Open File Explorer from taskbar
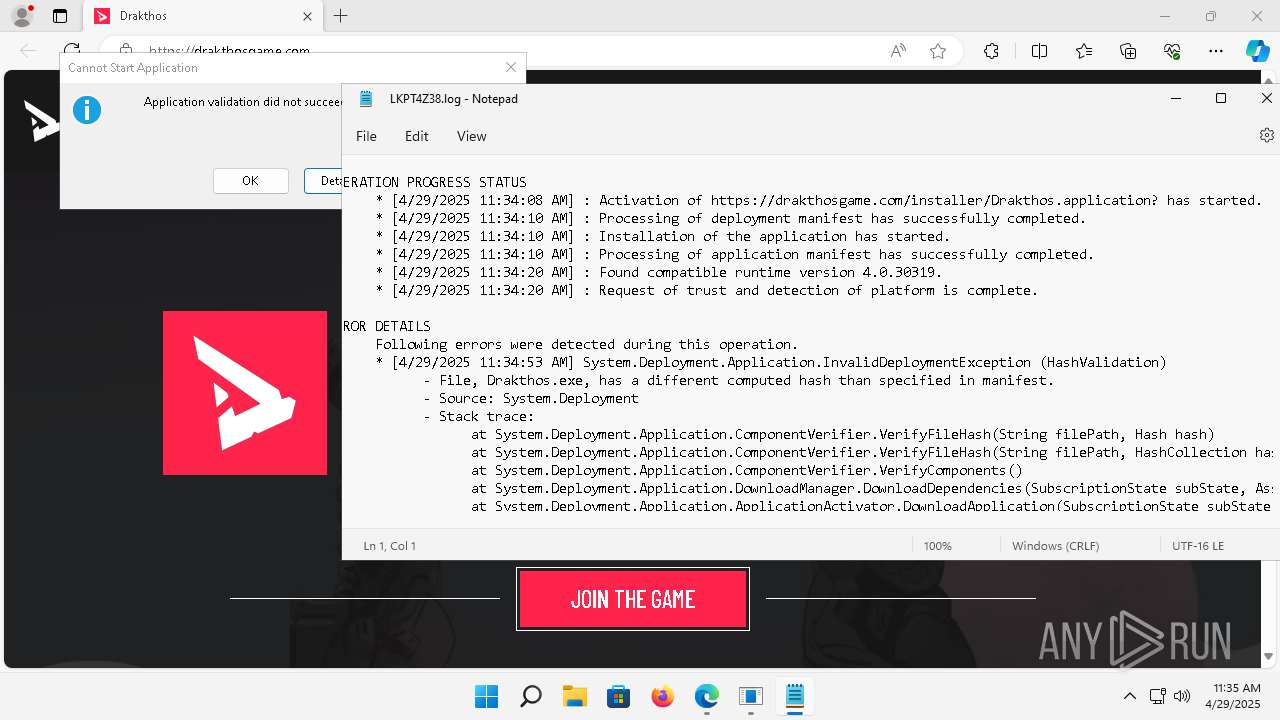 (574, 696)
